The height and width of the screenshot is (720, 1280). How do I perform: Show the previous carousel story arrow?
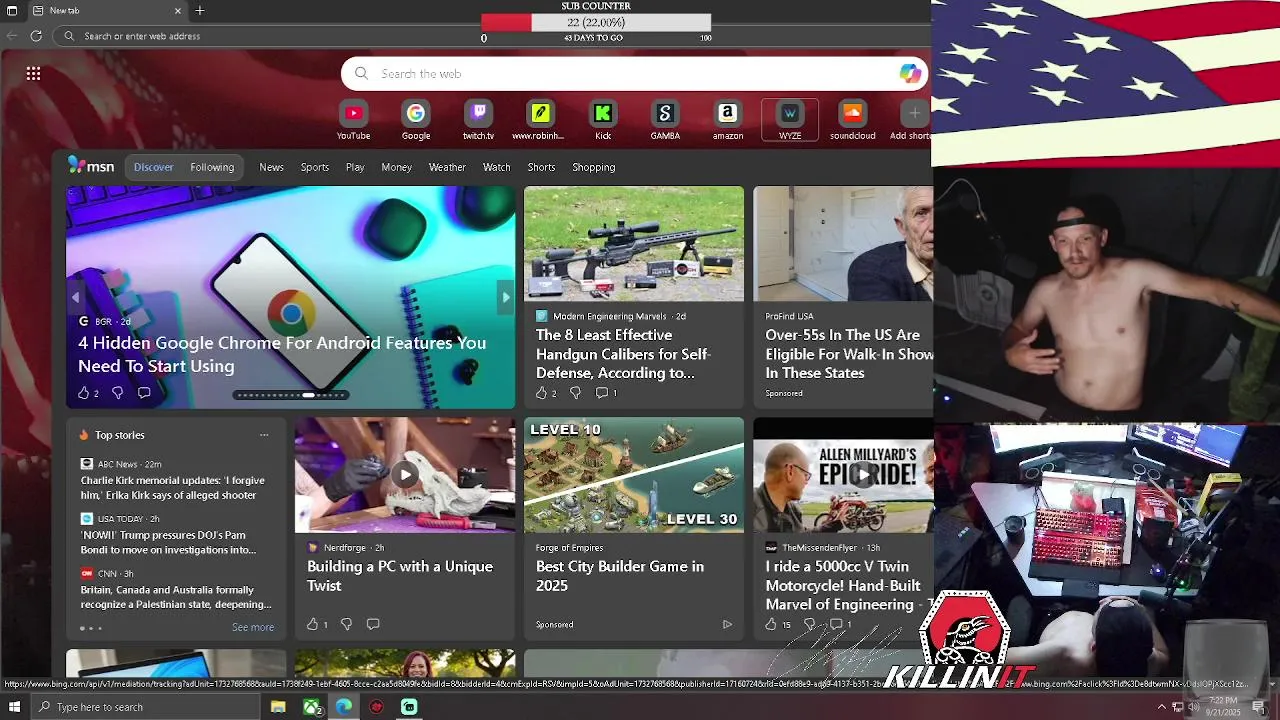75,297
